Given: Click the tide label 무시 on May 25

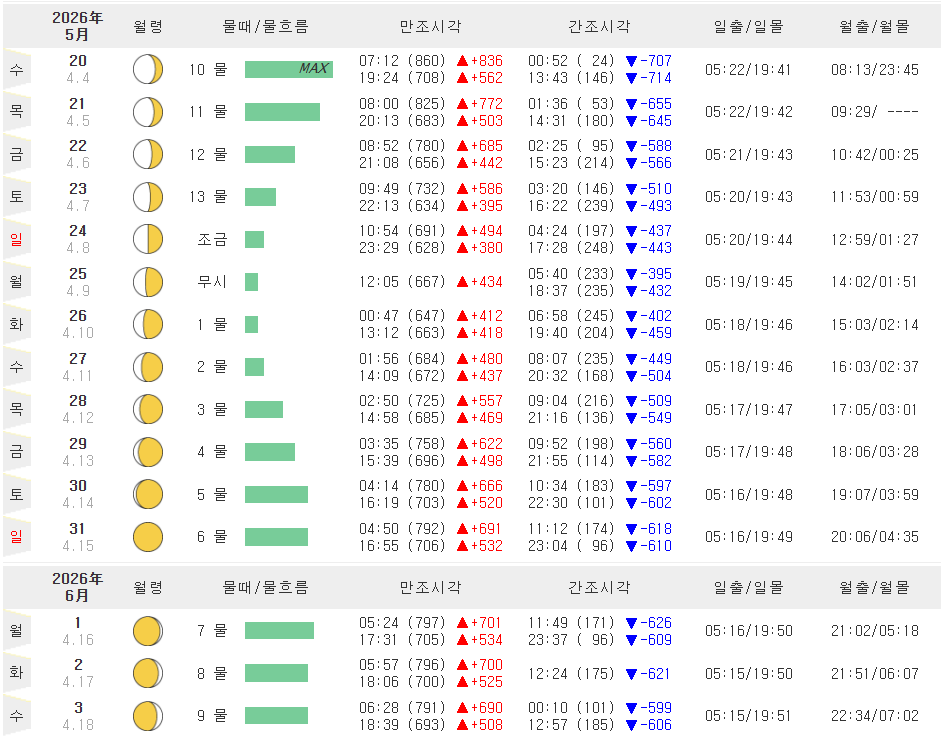Looking at the screenshot, I should (212, 282).
